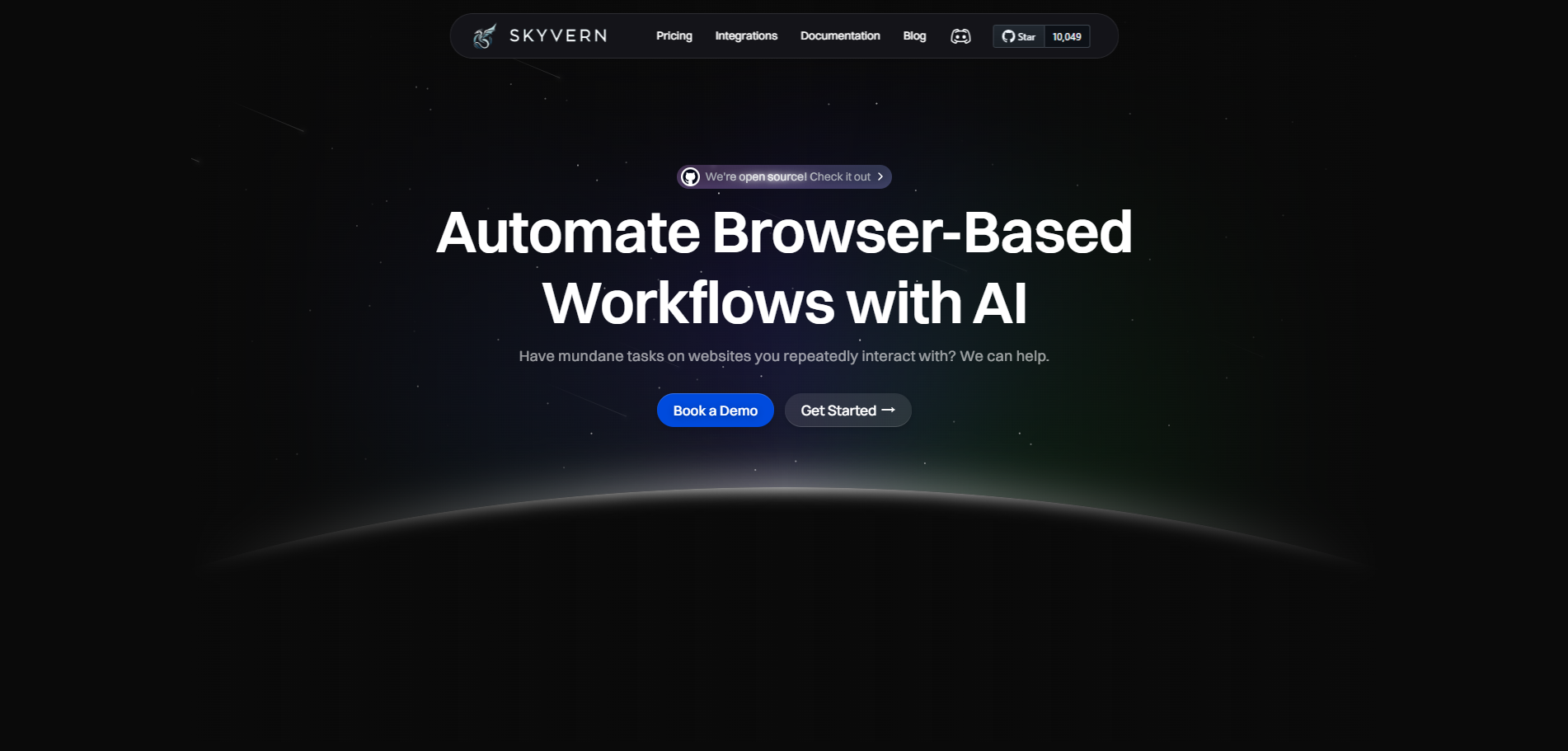Click the "Have mundane tasks on websites" subtitle

pos(784,356)
